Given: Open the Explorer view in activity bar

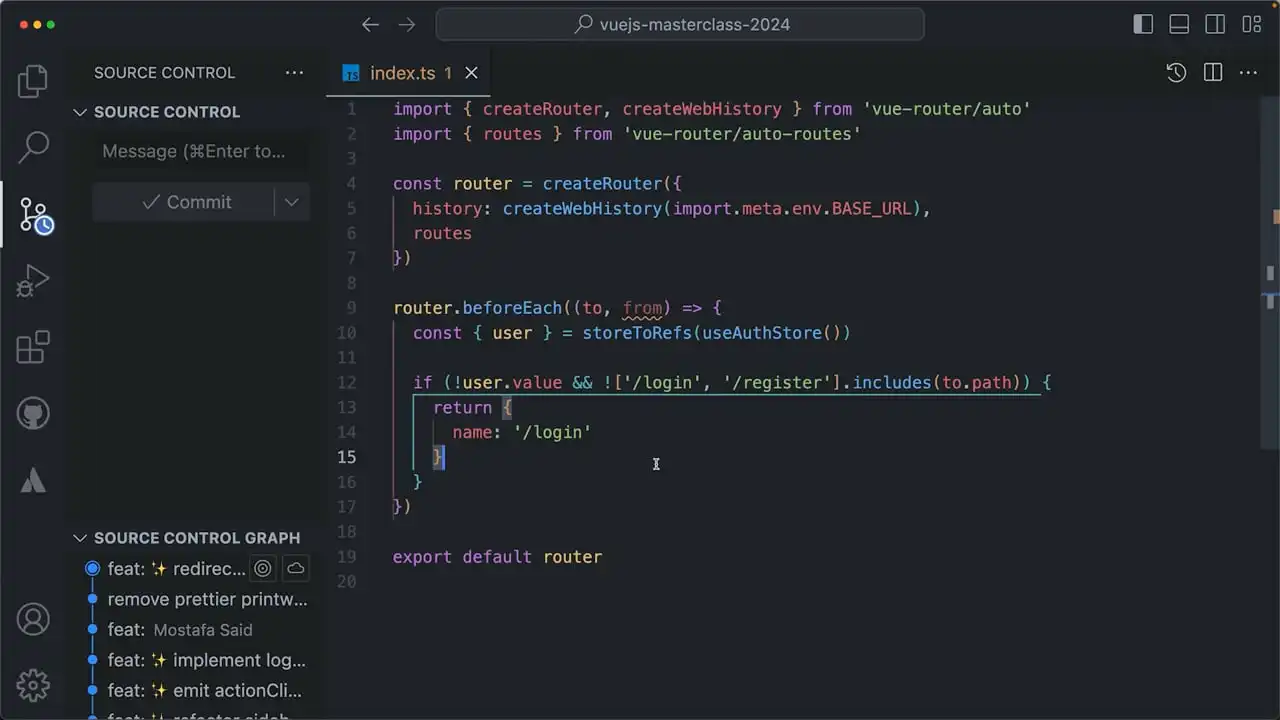Looking at the screenshot, I should click(x=33, y=81).
